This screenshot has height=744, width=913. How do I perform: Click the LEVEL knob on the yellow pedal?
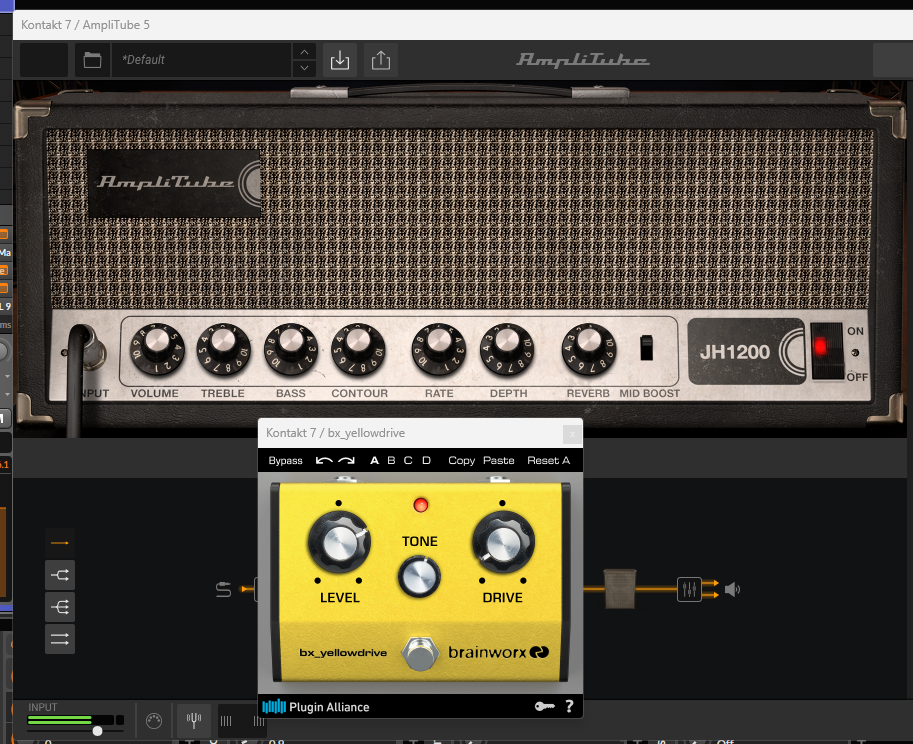(x=339, y=543)
